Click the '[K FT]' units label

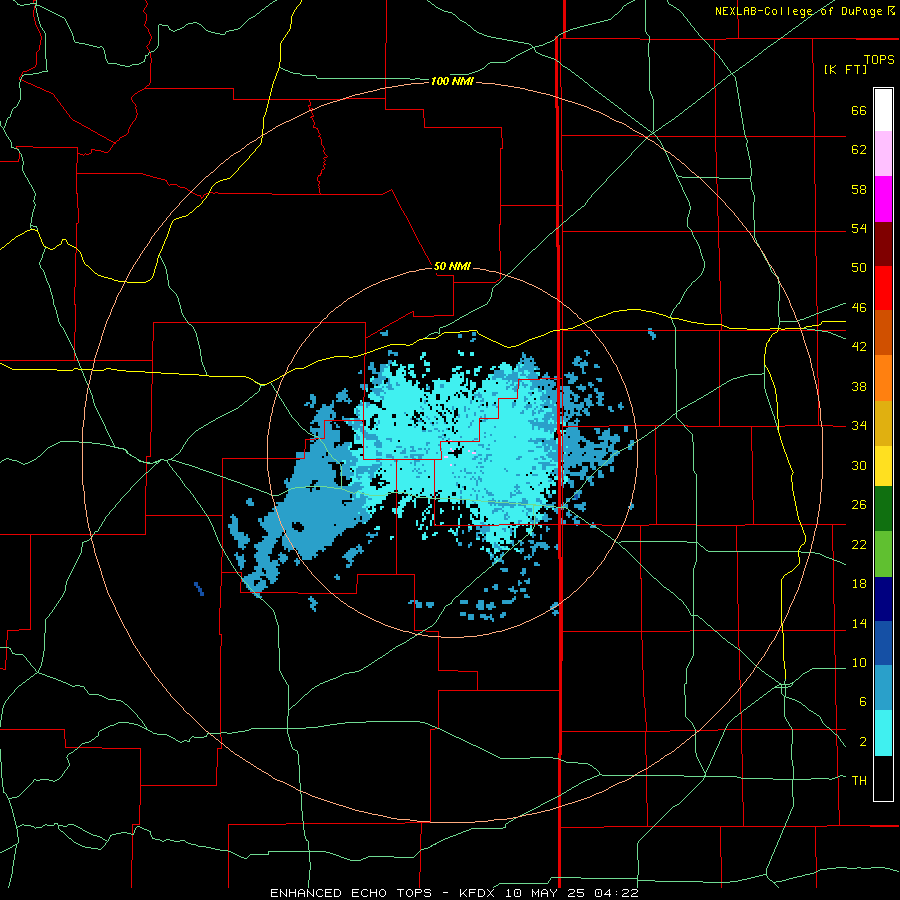(845, 69)
